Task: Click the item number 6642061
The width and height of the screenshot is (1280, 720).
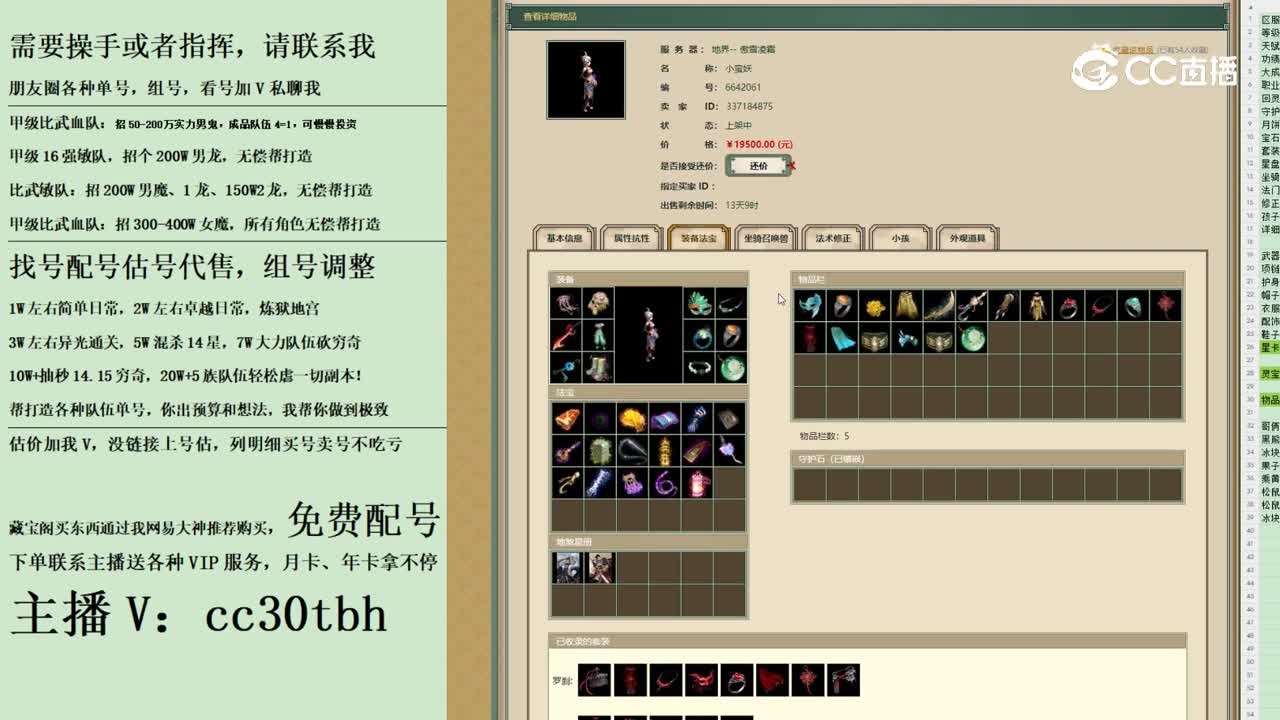Action: [x=743, y=87]
